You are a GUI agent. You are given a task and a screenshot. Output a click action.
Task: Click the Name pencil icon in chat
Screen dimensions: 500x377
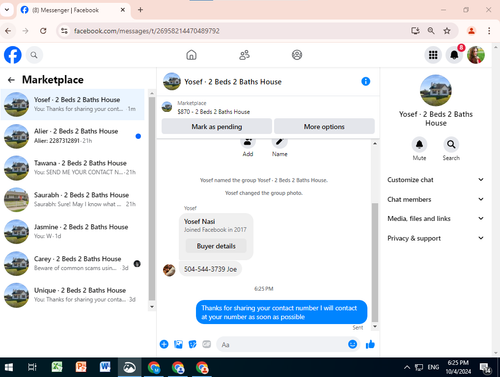(x=279, y=142)
